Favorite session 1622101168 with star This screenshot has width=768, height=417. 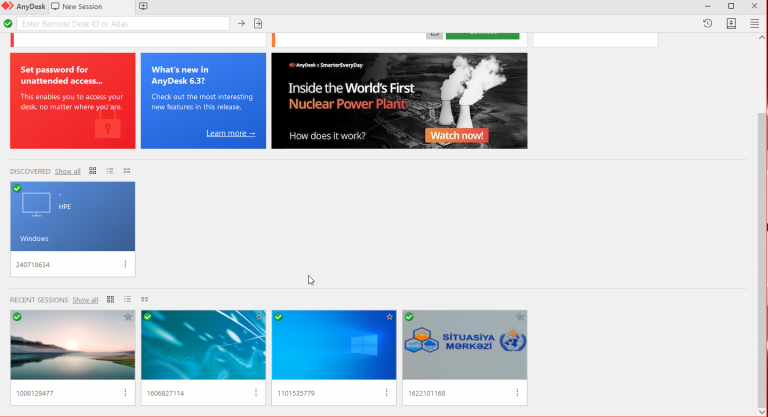coord(520,317)
